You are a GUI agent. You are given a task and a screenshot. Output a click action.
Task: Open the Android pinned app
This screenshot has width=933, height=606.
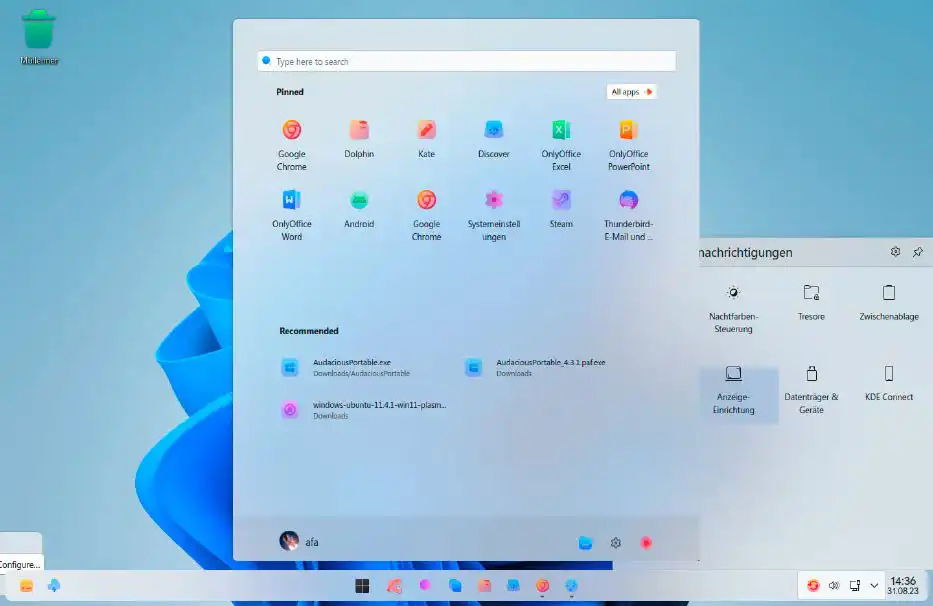[359, 209]
